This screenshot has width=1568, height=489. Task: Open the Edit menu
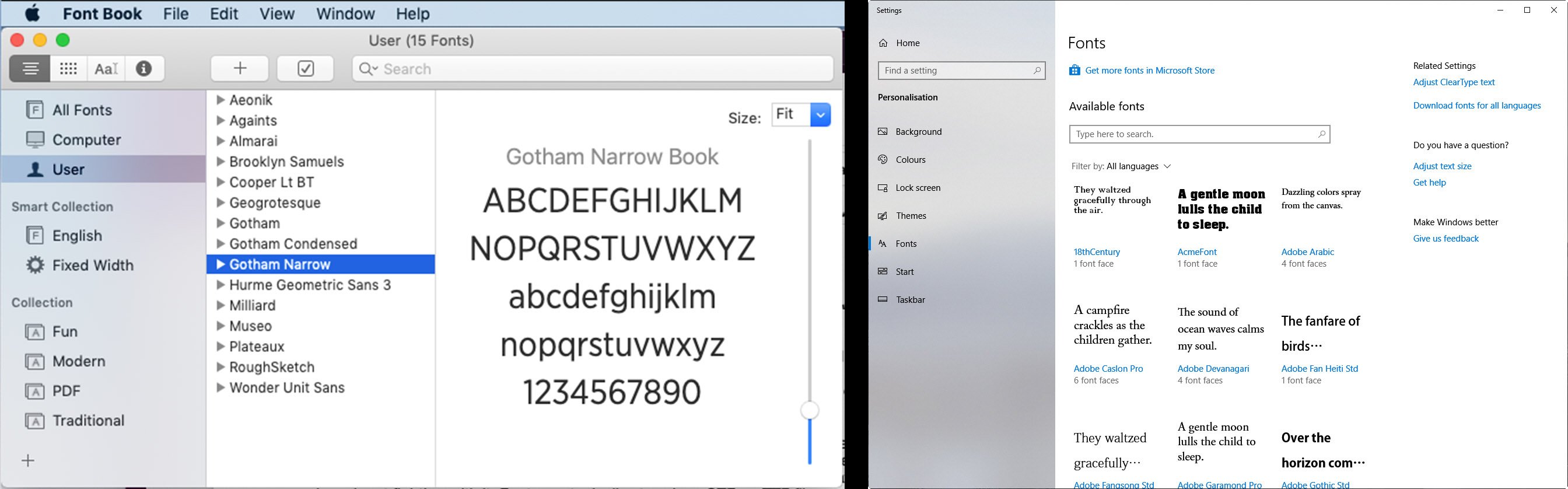(224, 13)
